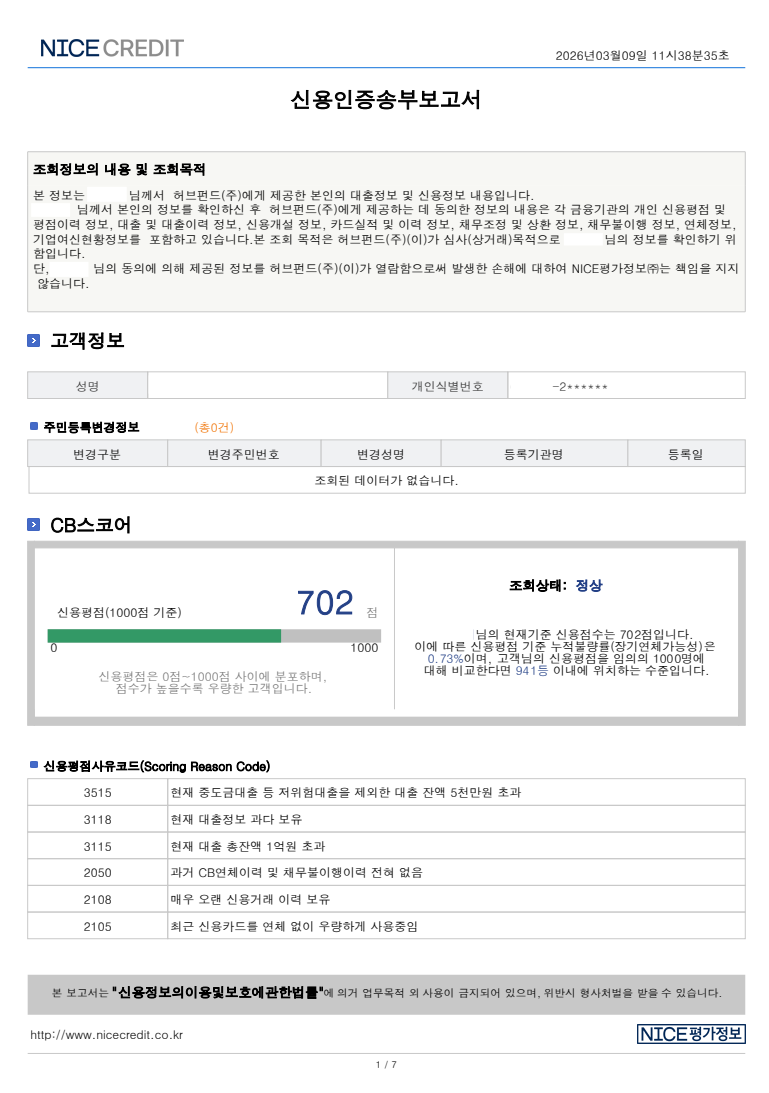Screen dimensions: 769x1093
Task: Click the orange 총0건 record count
Action: [x=214, y=428]
